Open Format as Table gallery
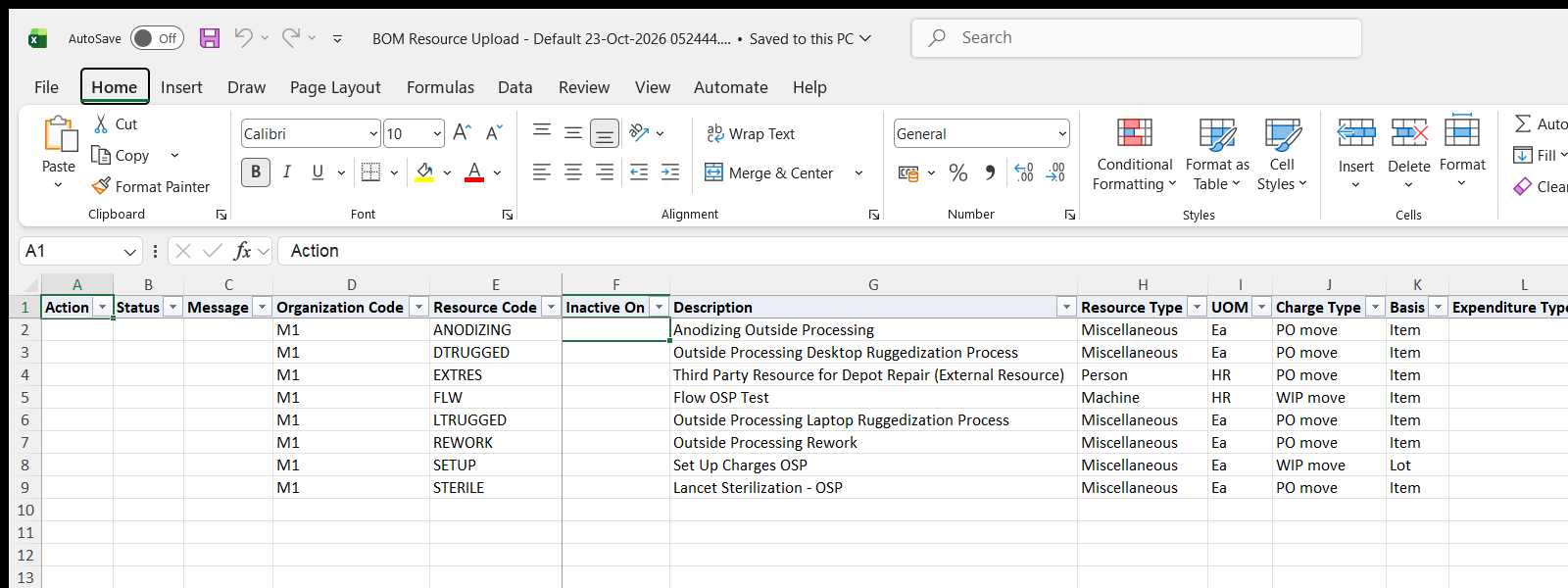The width and height of the screenshot is (1568, 588). pyautogui.click(x=1217, y=155)
